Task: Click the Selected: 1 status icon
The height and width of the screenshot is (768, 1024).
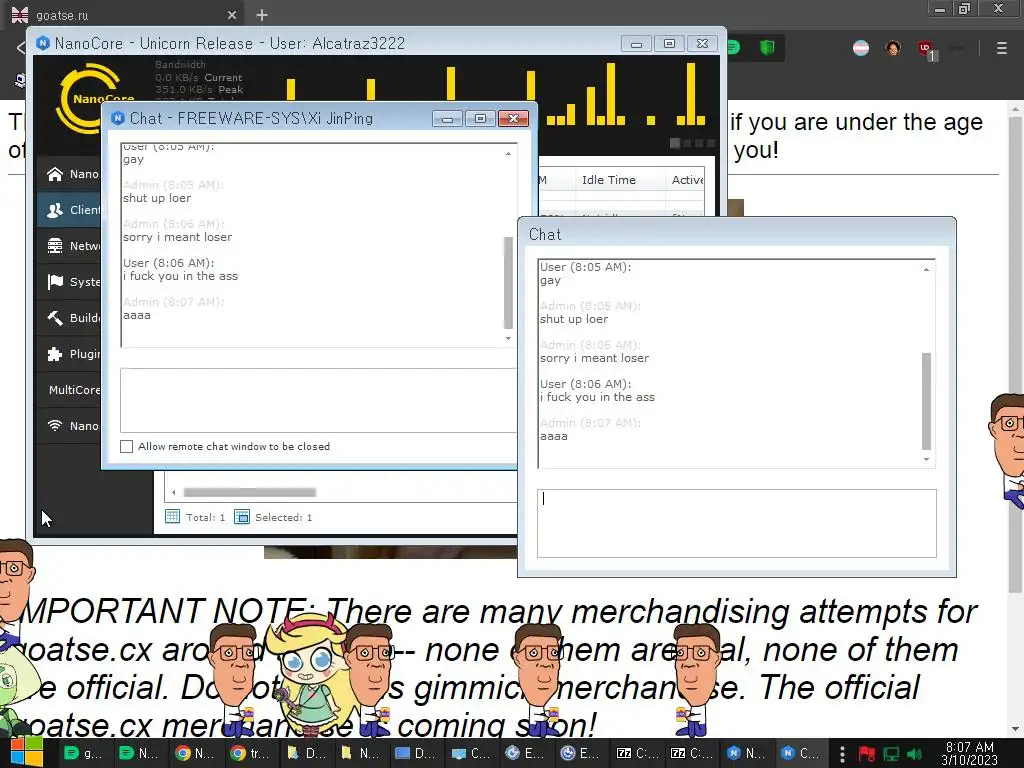Action: point(242,517)
